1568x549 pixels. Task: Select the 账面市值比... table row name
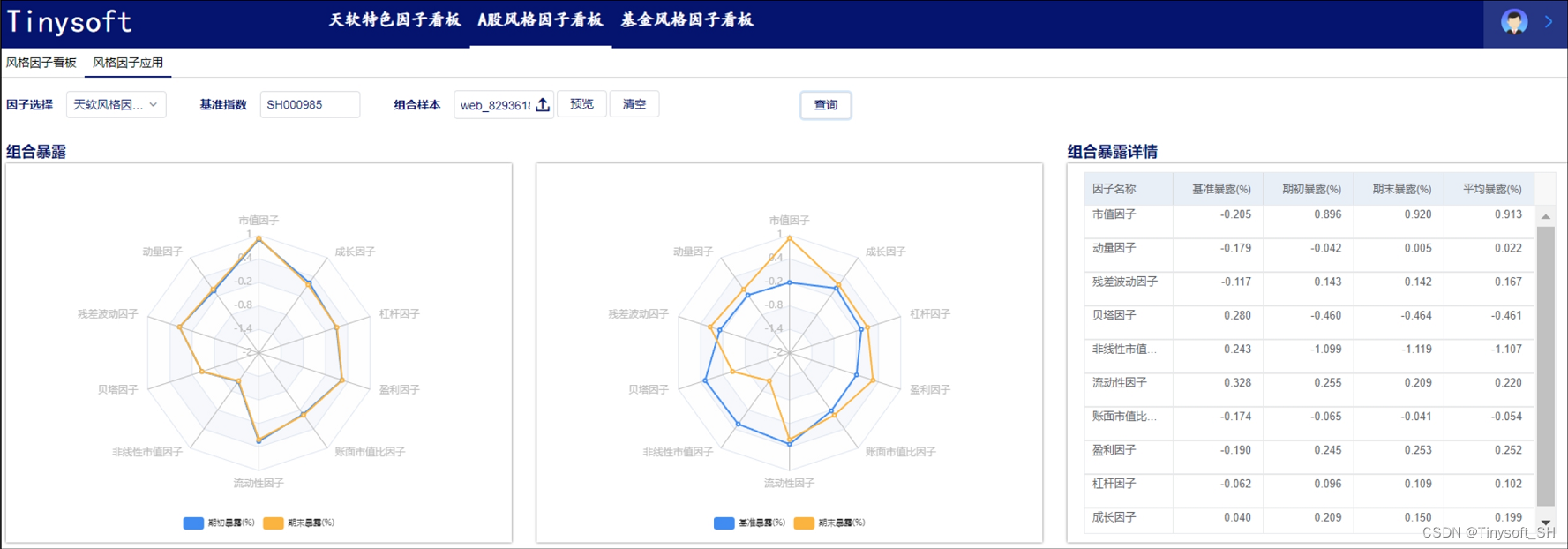[x=1124, y=416]
